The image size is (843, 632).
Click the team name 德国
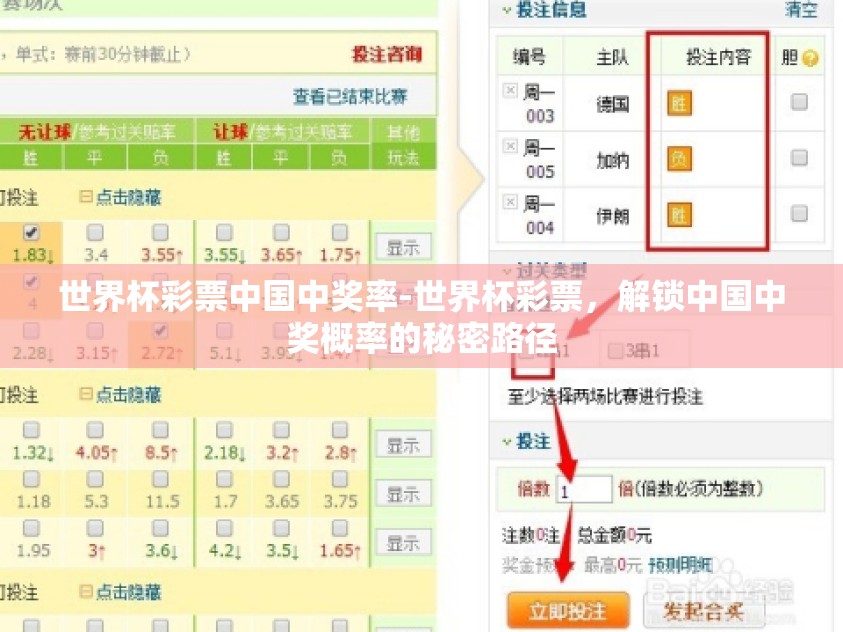612,104
